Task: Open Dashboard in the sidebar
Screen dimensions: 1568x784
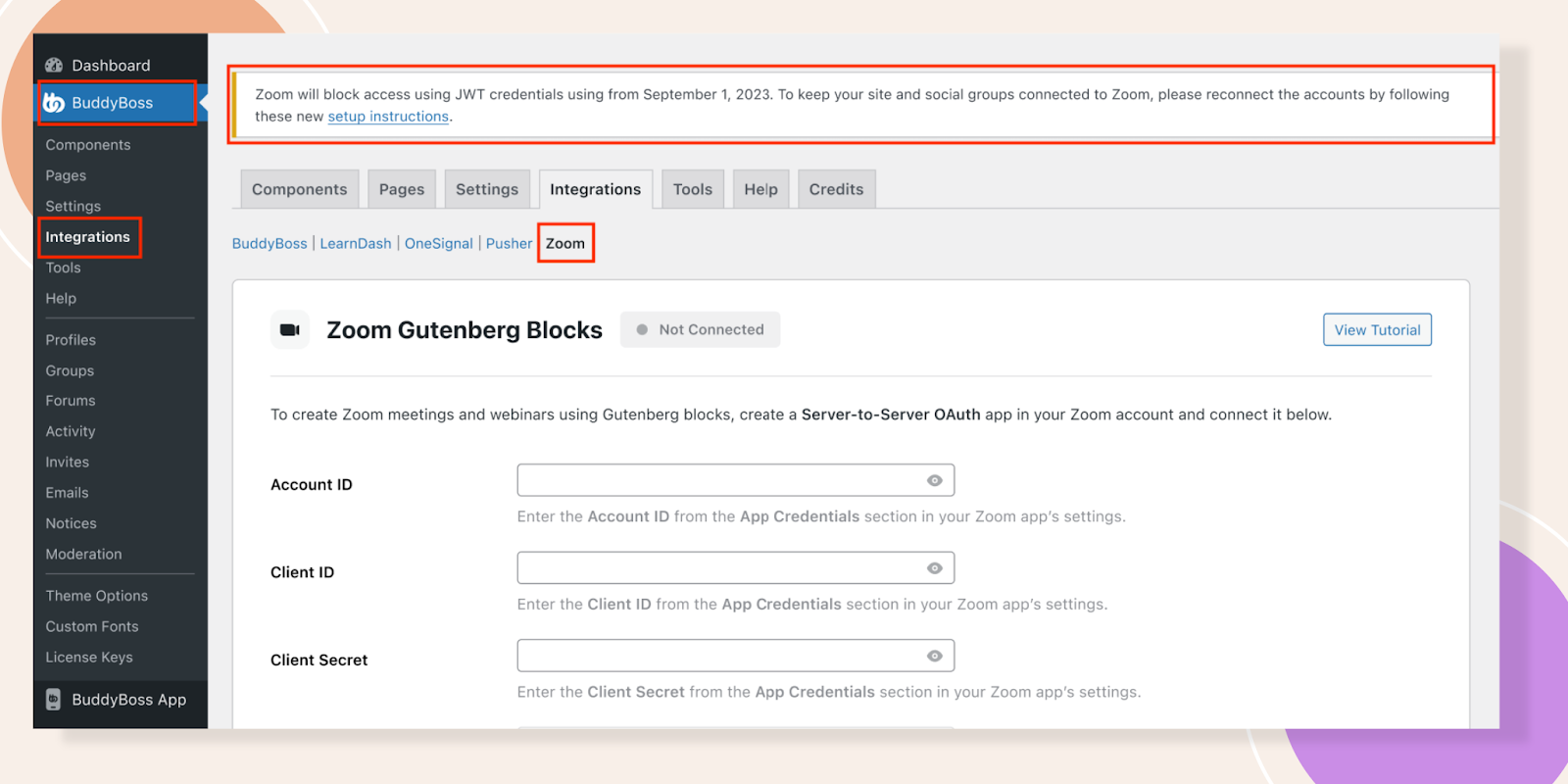Action: point(111,66)
